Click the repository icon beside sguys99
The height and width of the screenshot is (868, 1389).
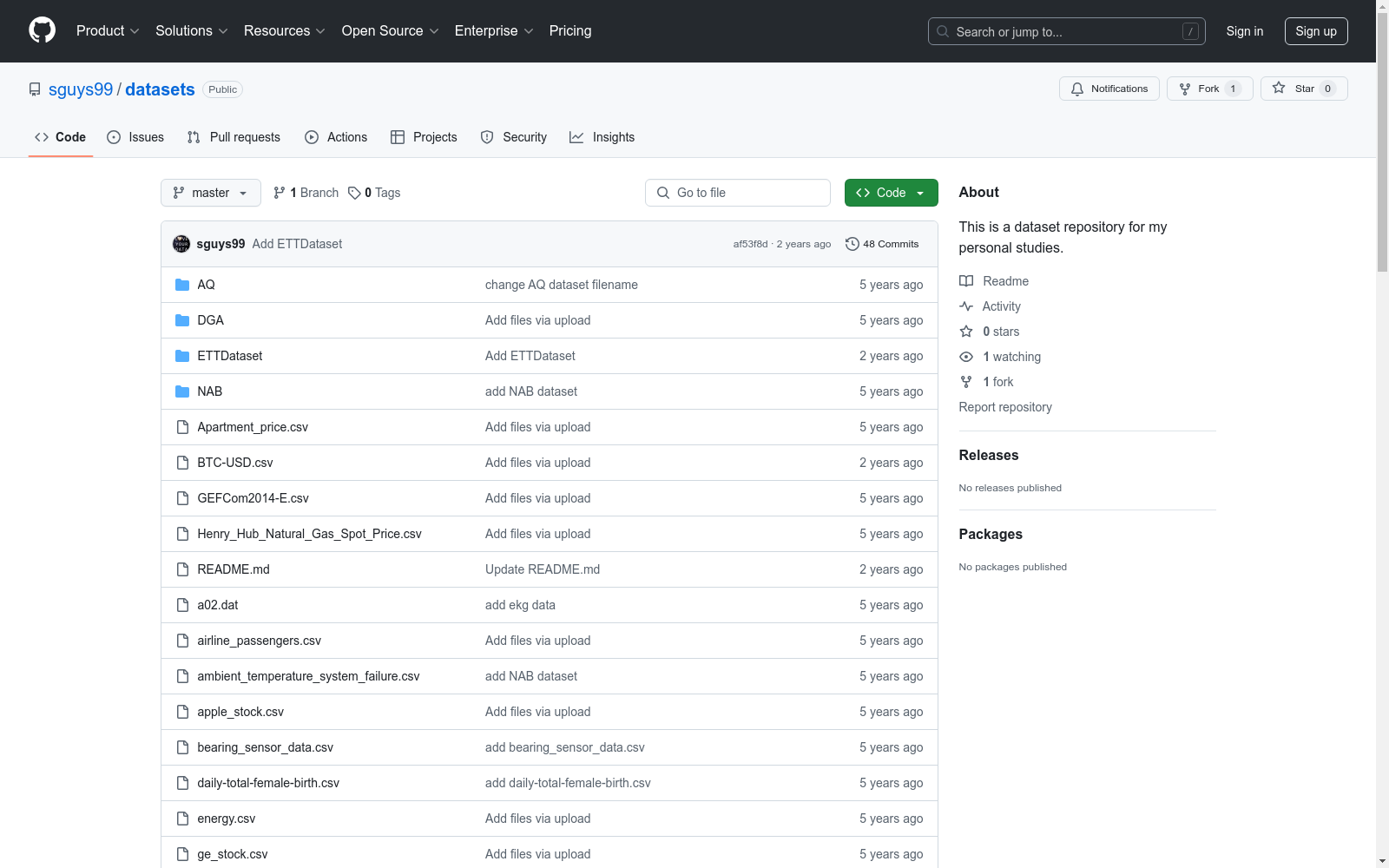coord(35,89)
